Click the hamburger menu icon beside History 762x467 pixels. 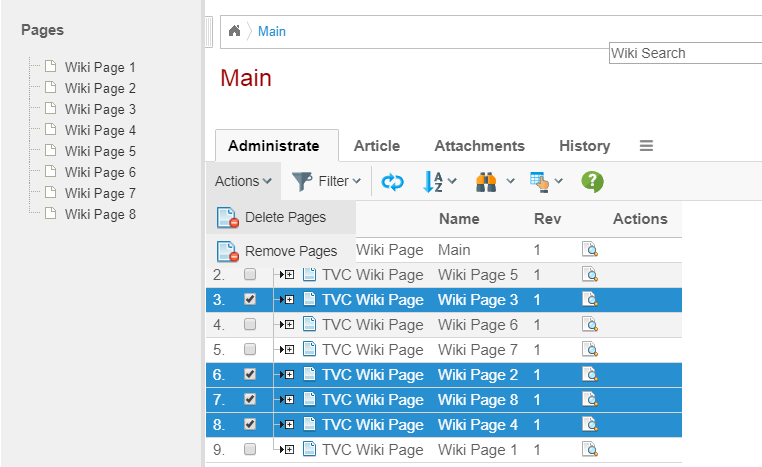click(x=646, y=146)
